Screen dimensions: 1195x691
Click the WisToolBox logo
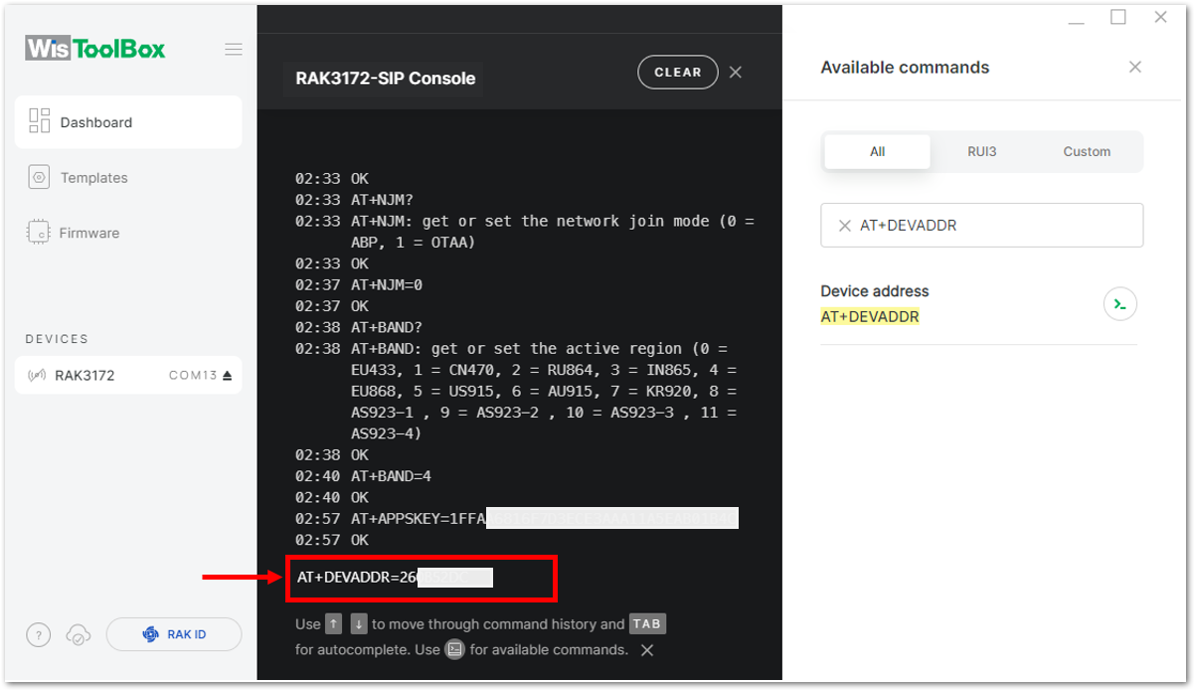(x=95, y=49)
